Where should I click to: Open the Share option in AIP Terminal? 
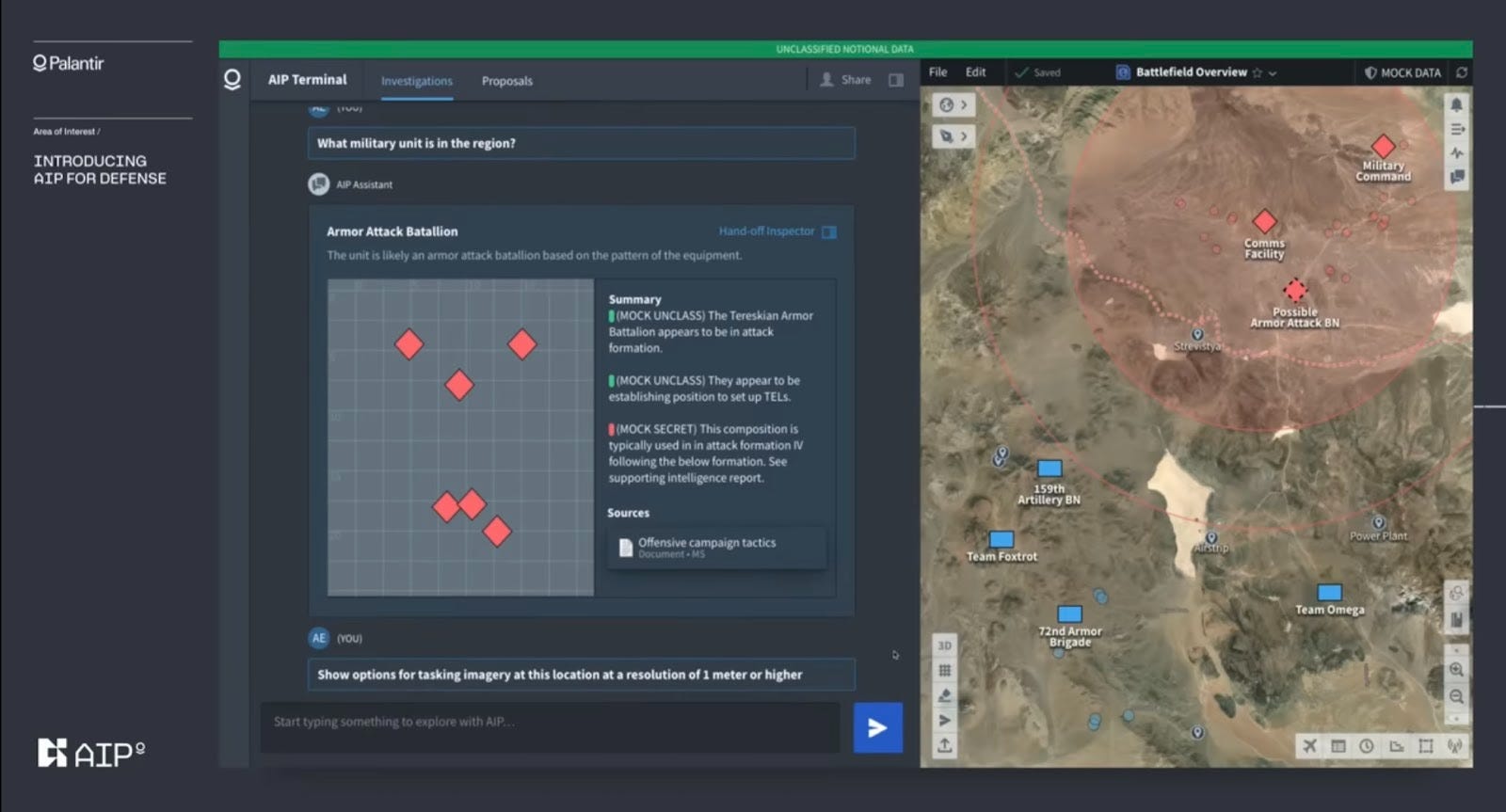tap(845, 80)
